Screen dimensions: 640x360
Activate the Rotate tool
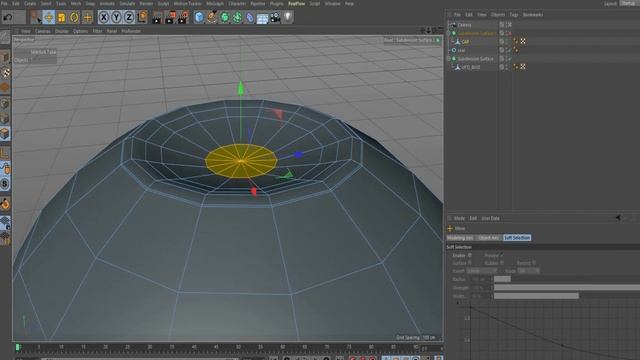(74, 18)
